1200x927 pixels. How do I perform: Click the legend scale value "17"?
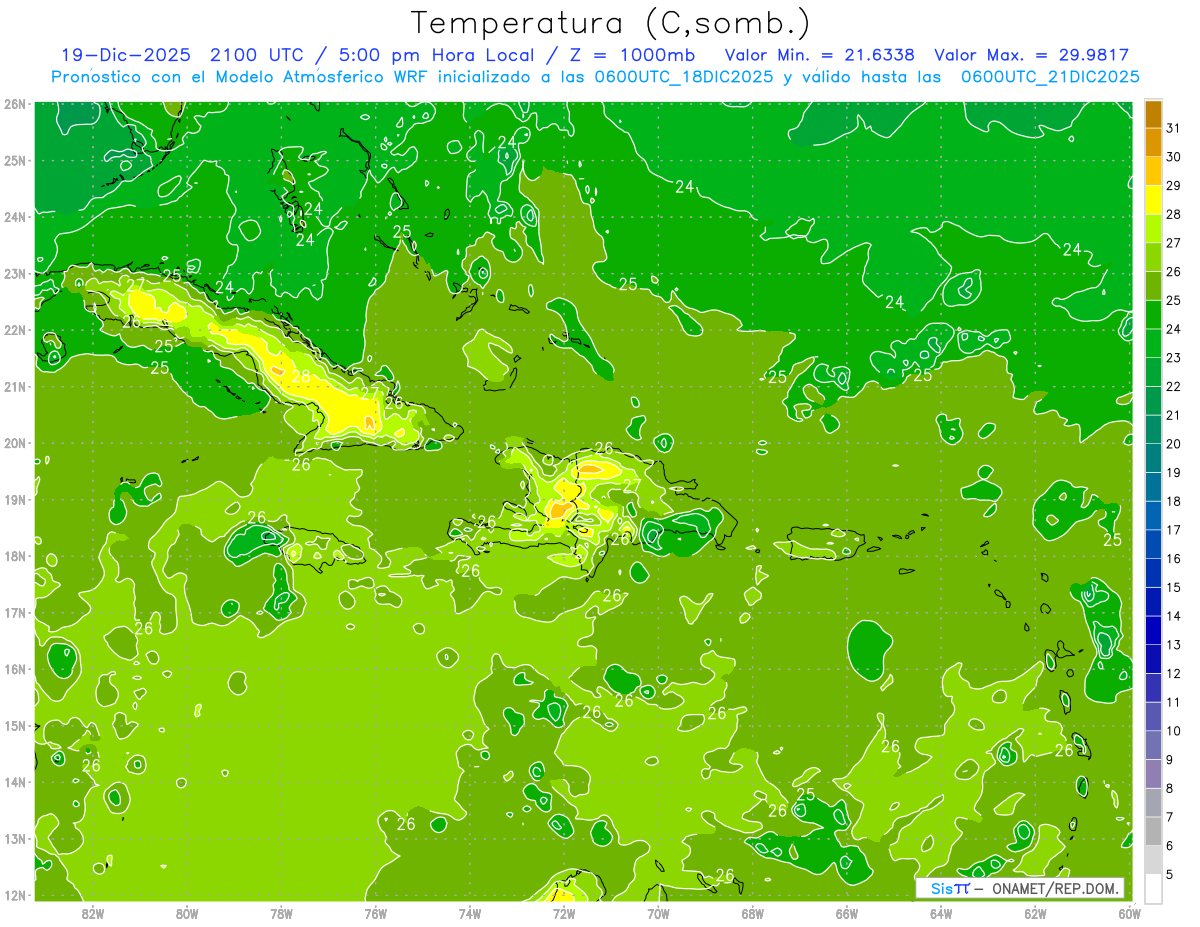point(1174,530)
